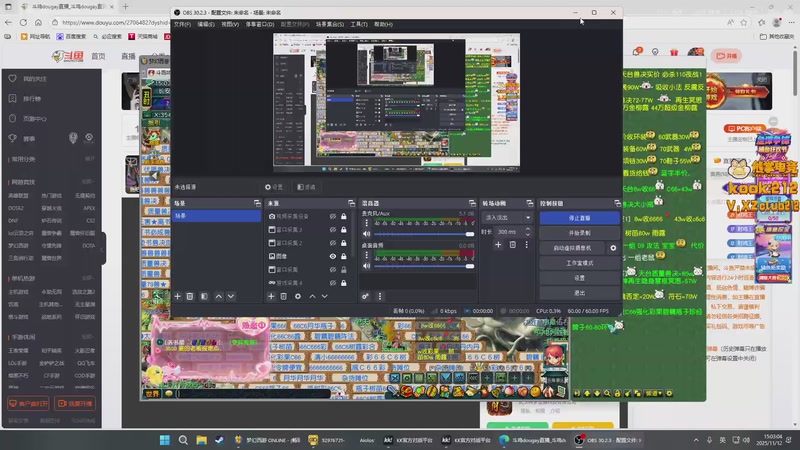Mute the 桌面音频 speaker icon
Viewport: 800px width, 450px height.
point(366,266)
